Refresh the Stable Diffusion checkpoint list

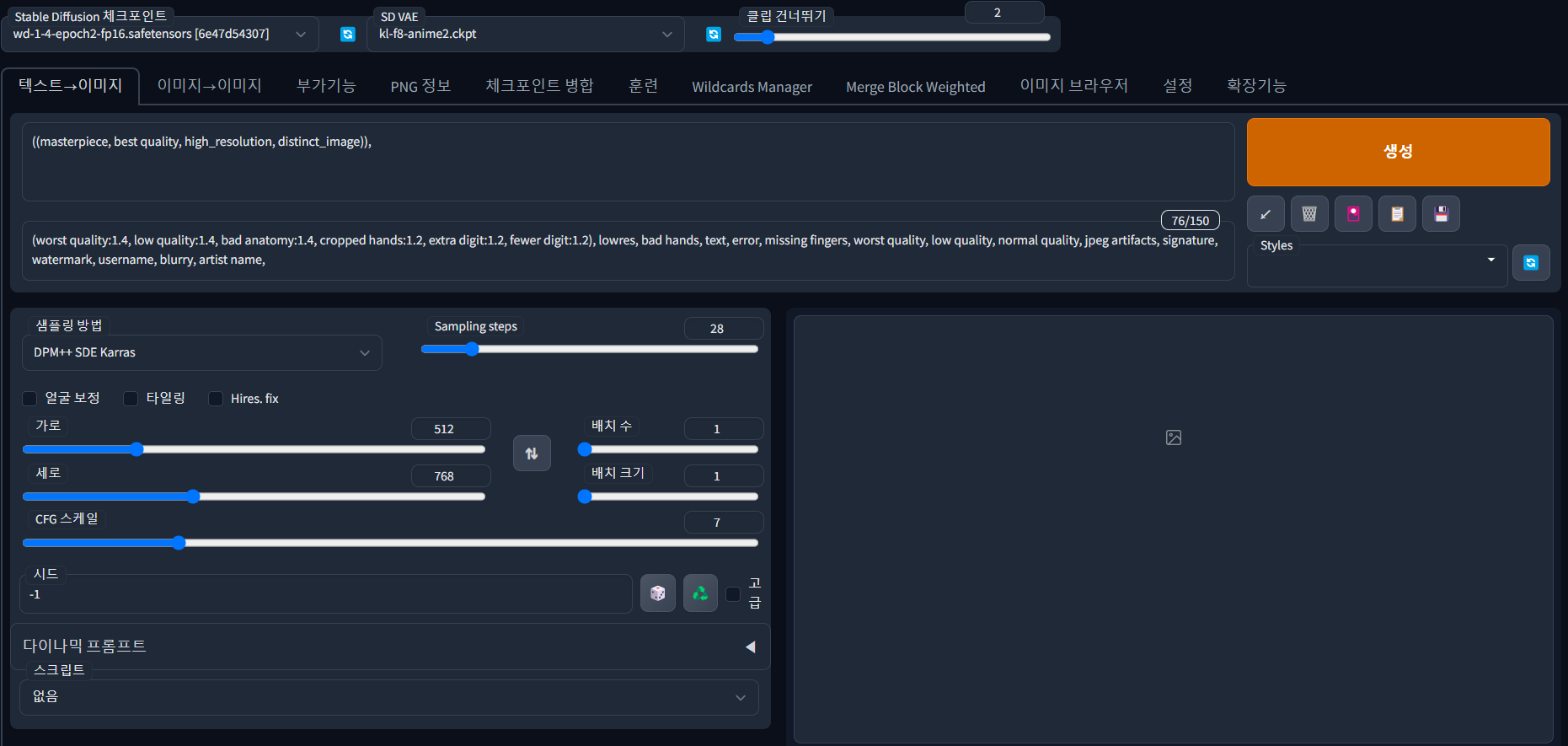point(347,35)
